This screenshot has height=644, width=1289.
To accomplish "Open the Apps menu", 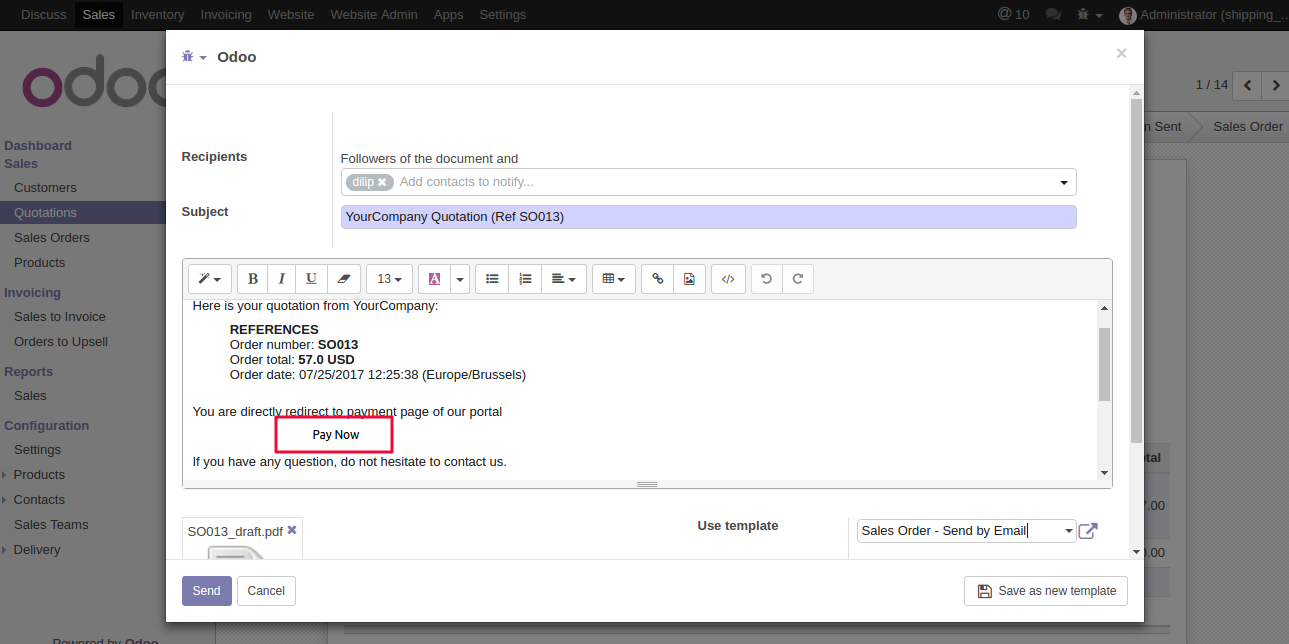I will [448, 15].
